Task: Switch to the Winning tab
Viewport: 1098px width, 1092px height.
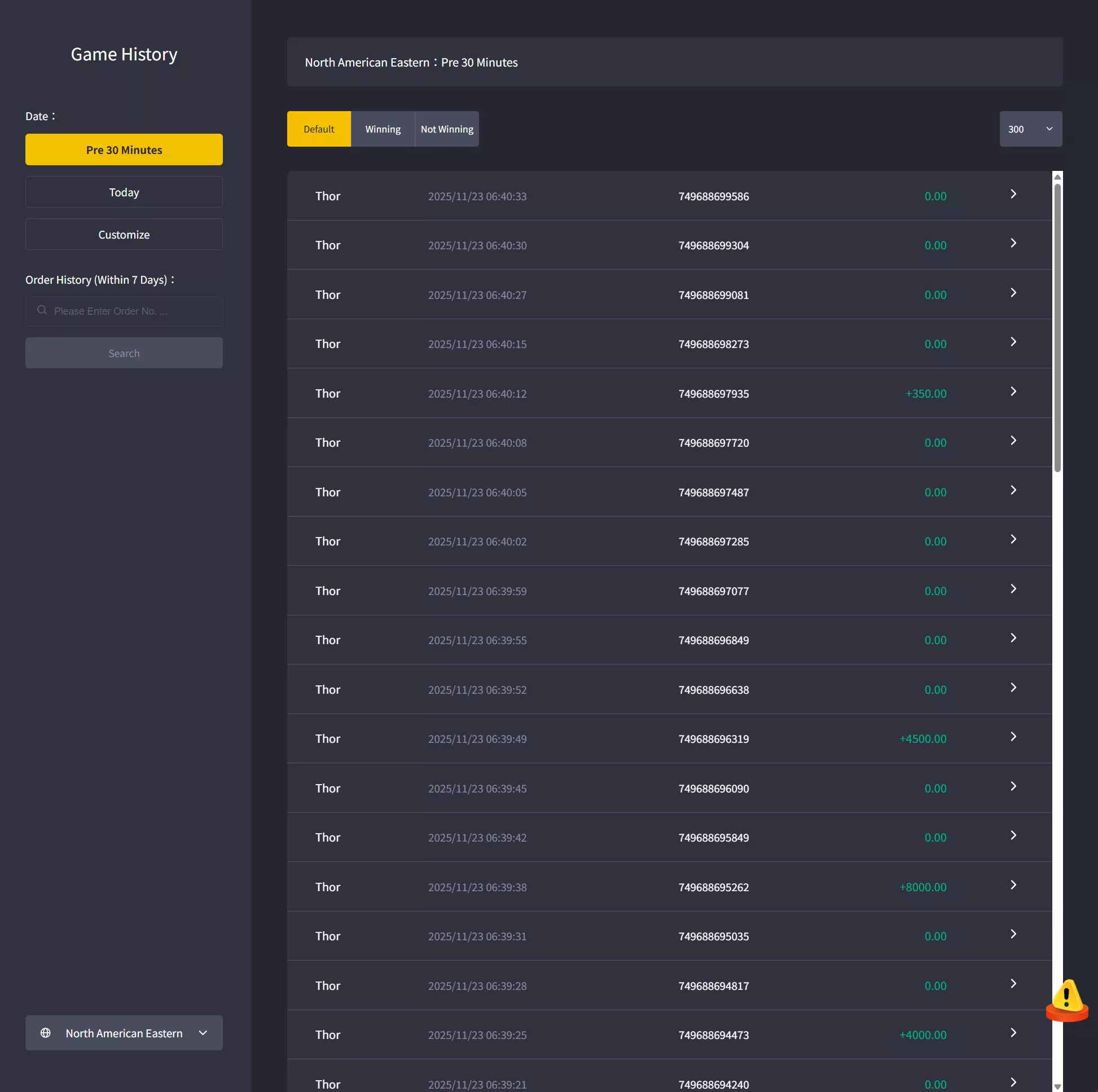Action: coord(383,129)
